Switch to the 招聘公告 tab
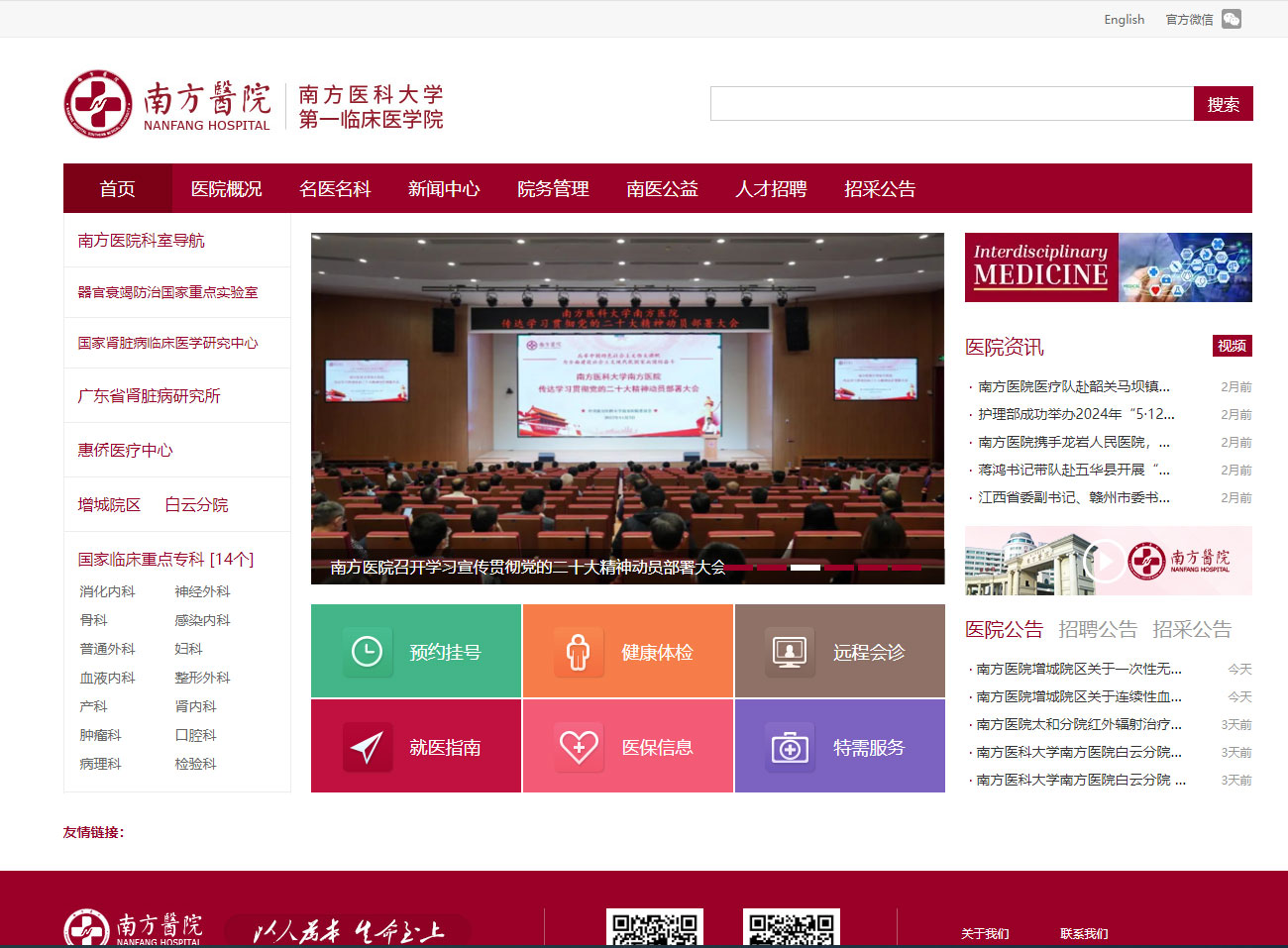This screenshot has height=948, width=1288. (1098, 629)
